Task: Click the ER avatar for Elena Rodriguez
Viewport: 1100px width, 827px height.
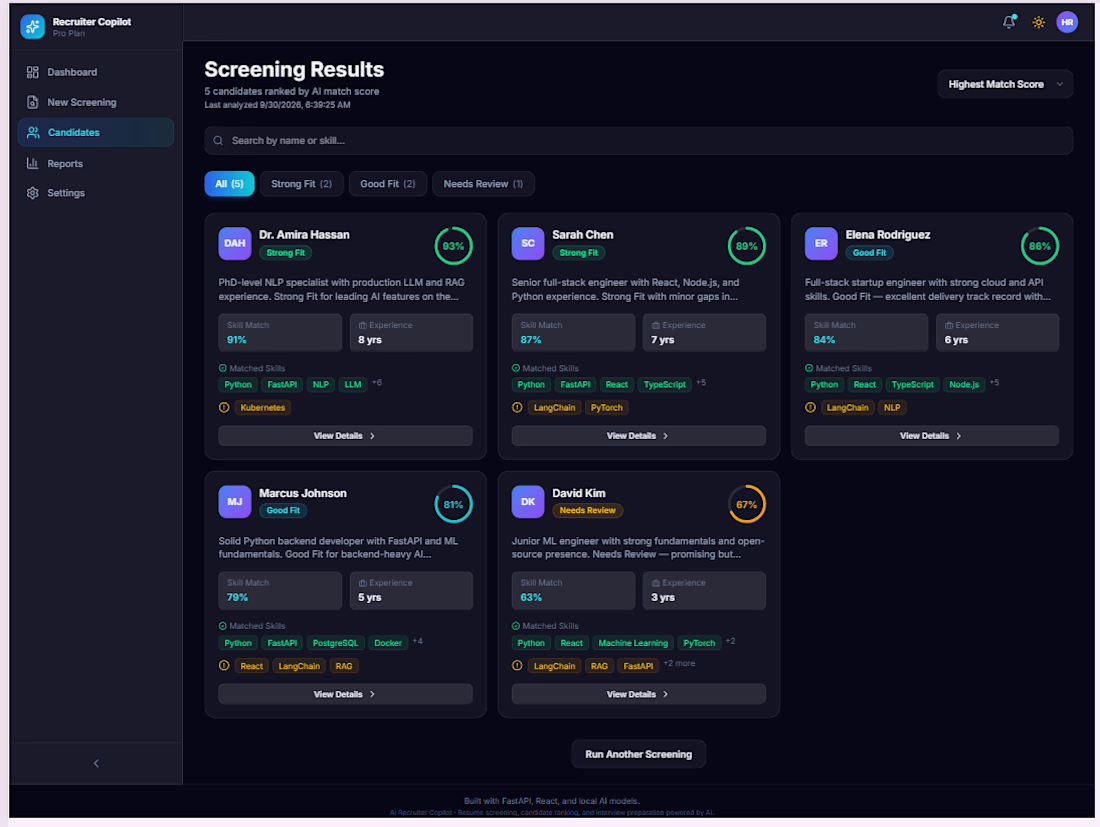Action: (821, 243)
